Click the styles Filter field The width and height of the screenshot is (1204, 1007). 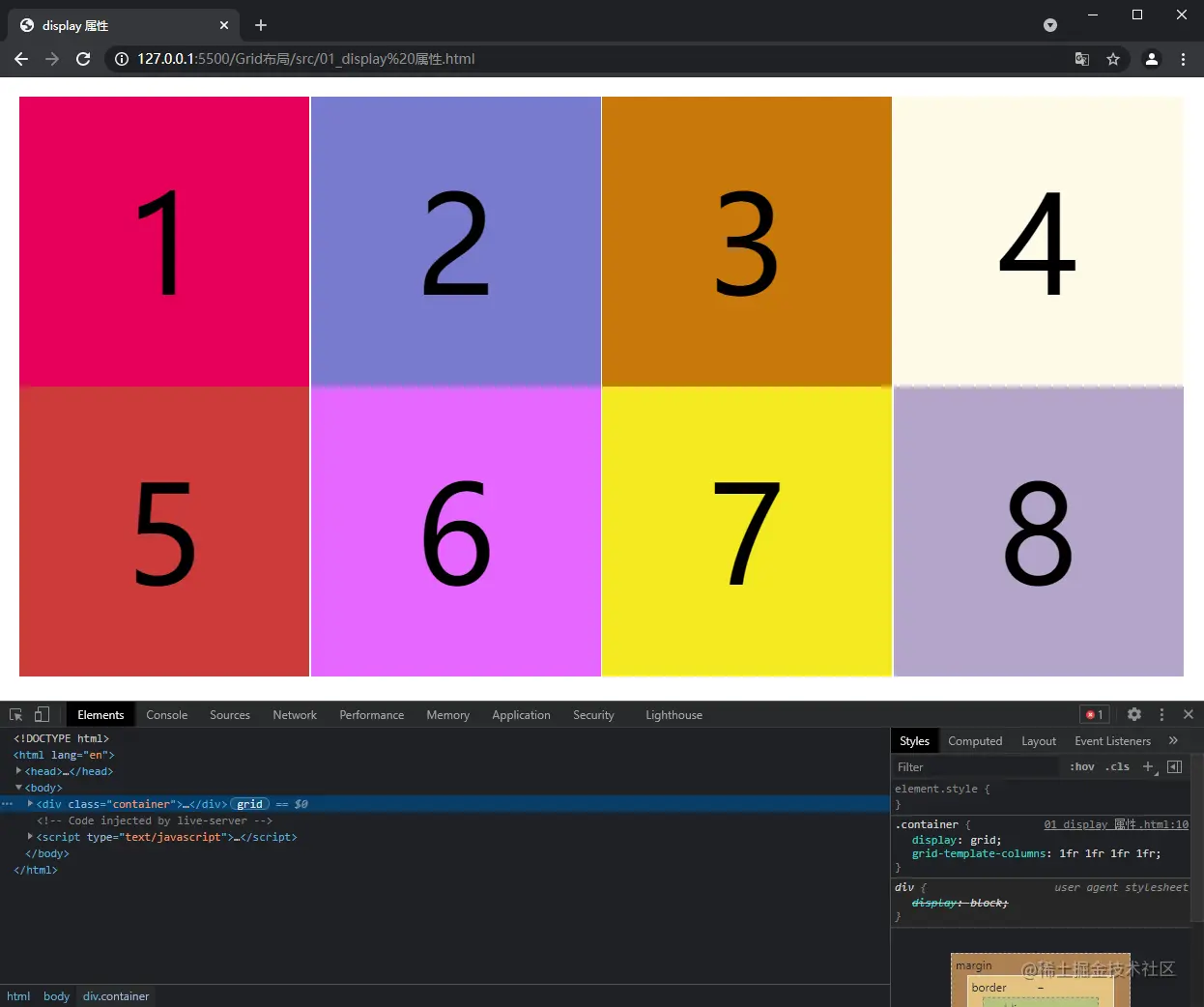pos(976,767)
